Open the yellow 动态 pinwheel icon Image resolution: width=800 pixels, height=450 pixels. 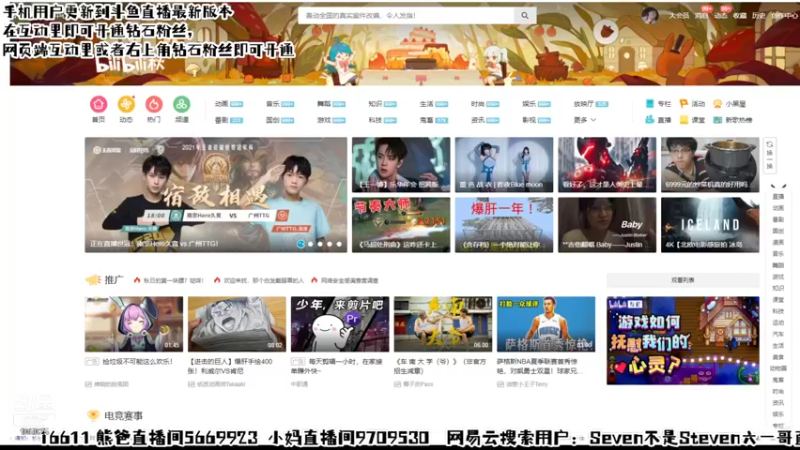click(126, 104)
